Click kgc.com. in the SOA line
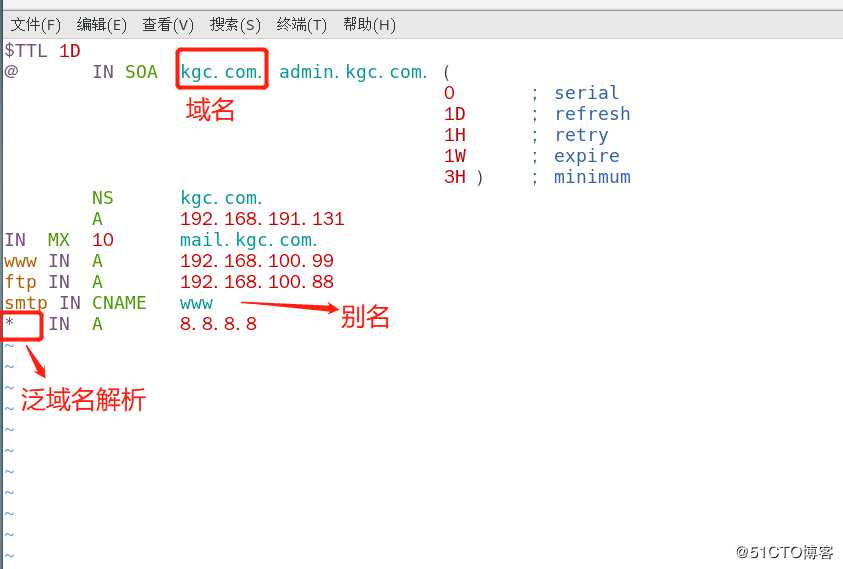Viewport: 843px width, 569px height. [221, 72]
